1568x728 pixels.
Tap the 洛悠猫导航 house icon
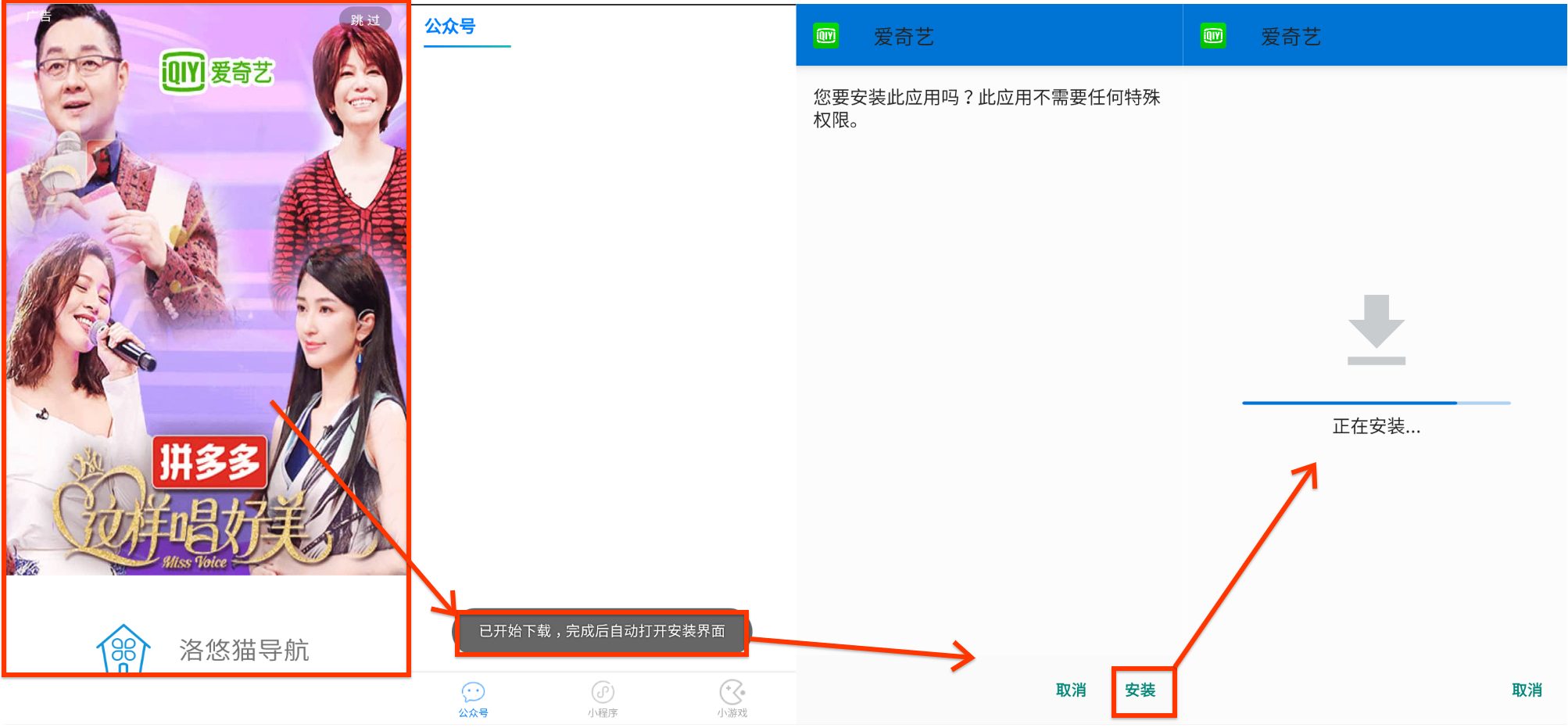(123, 648)
